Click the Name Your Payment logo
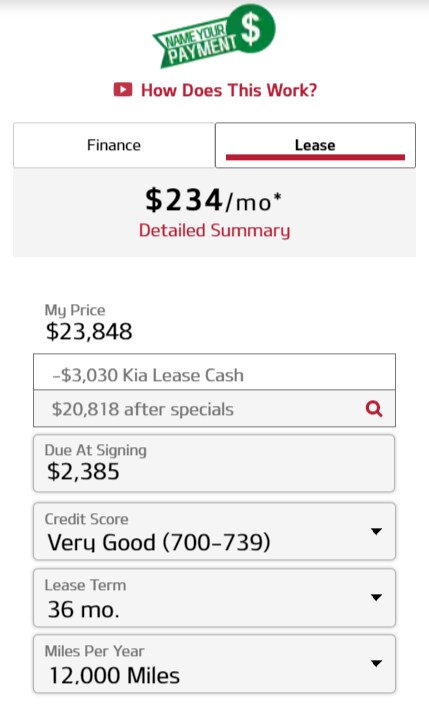The height and width of the screenshot is (712, 429). 214,36
